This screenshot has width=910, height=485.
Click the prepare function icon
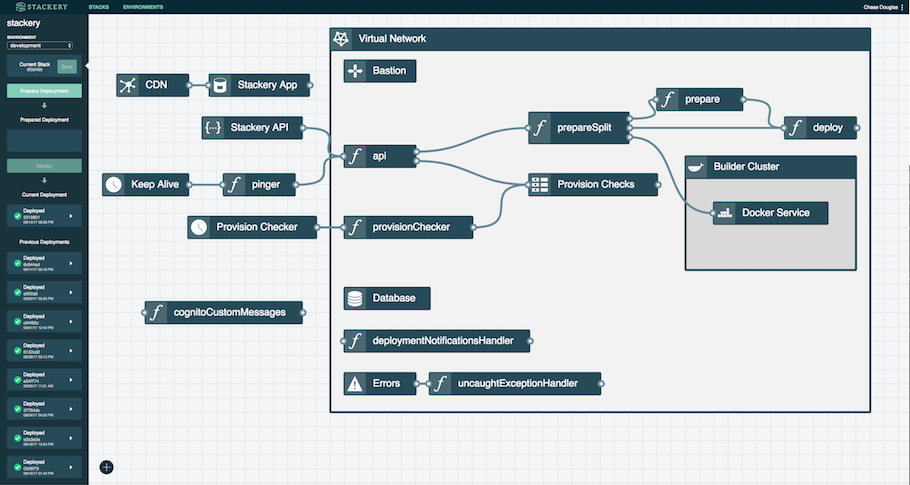[667, 99]
